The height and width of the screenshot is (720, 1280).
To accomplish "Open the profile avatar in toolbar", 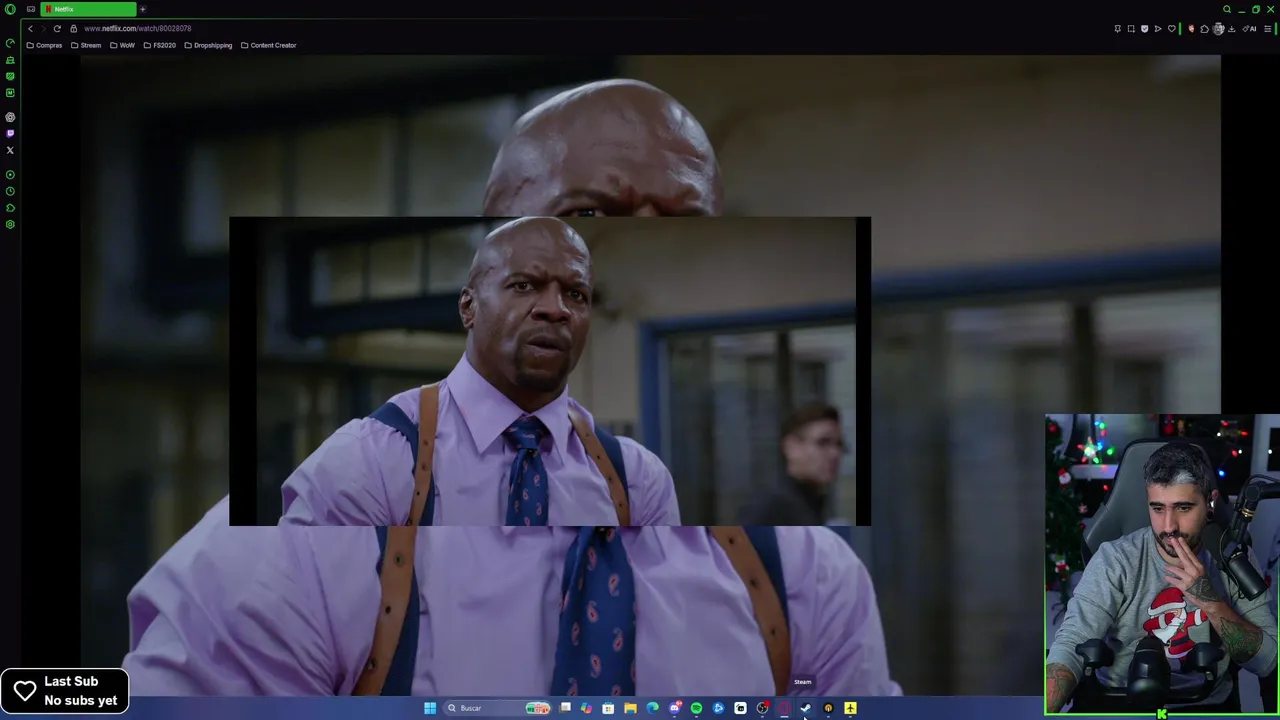I will pos(1218,29).
